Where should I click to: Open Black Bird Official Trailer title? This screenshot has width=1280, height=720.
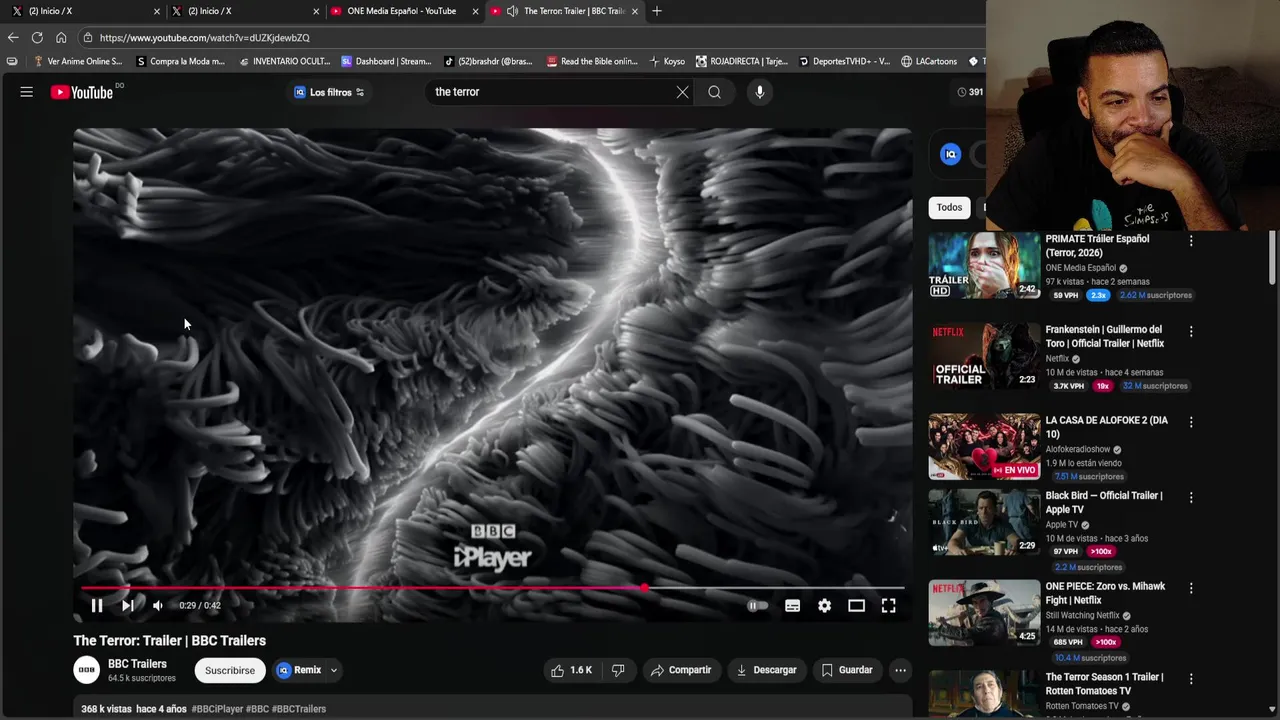[1104, 502]
